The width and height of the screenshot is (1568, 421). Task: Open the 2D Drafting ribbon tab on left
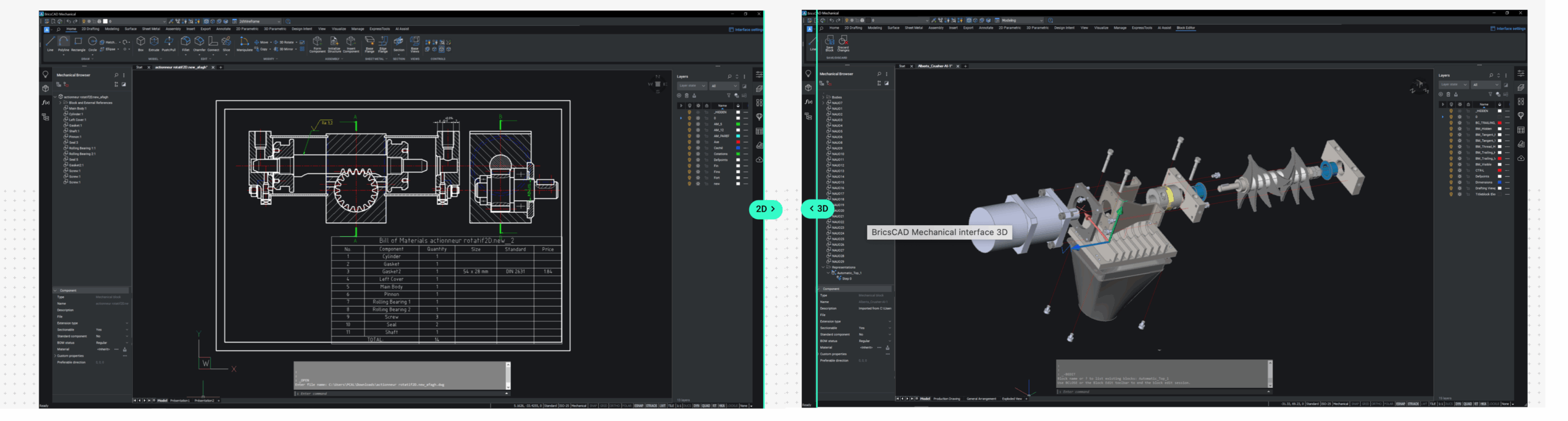(x=91, y=29)
